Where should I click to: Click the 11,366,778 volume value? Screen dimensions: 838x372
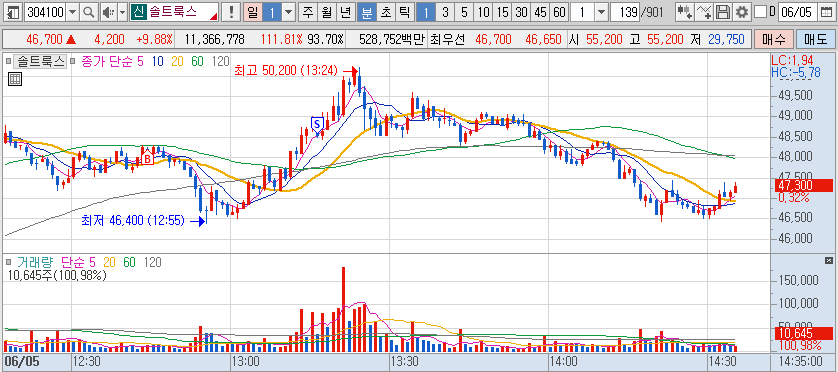click(x=214, y=39)
